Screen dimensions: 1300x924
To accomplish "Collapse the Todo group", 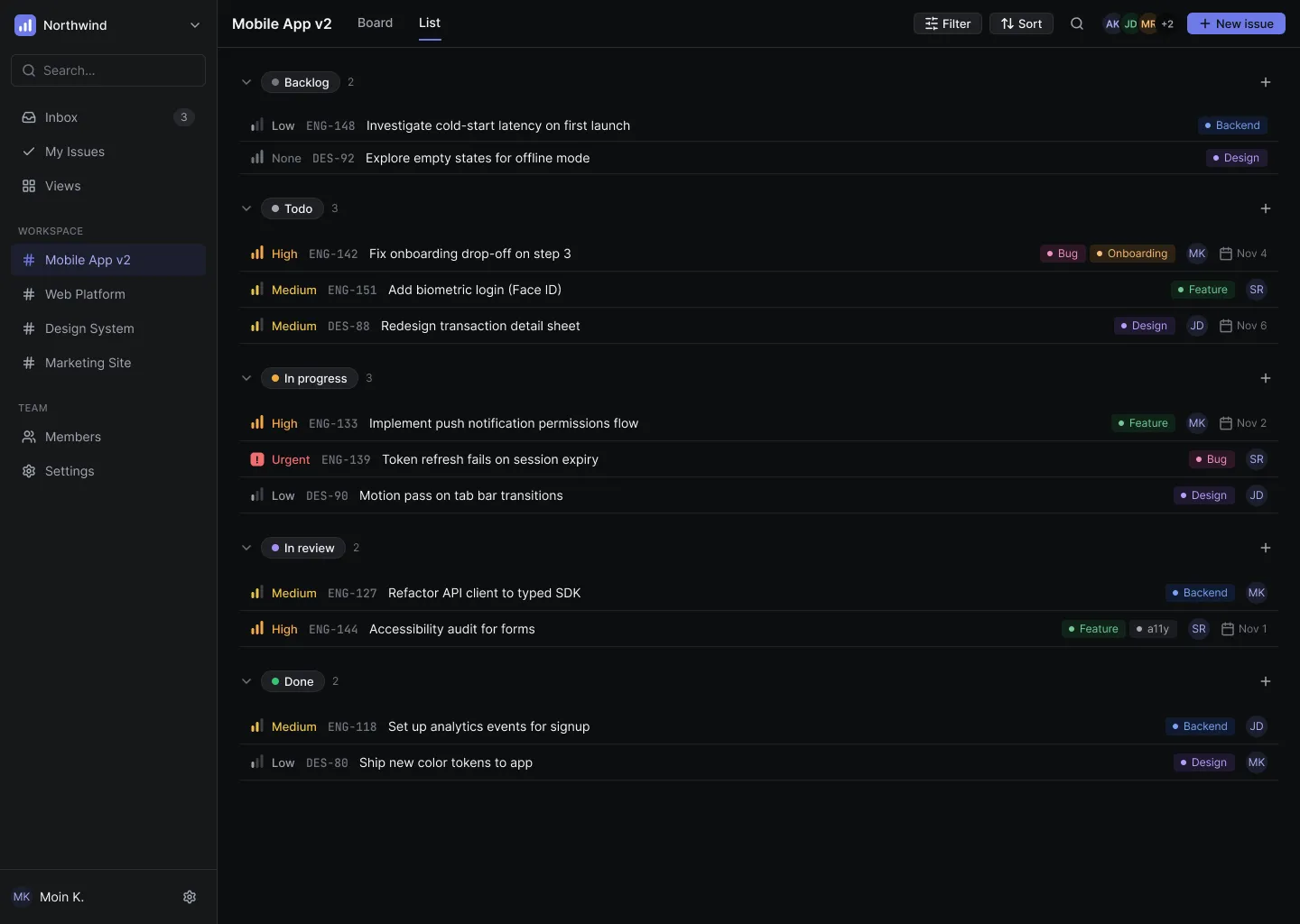I will coord(246,208).
